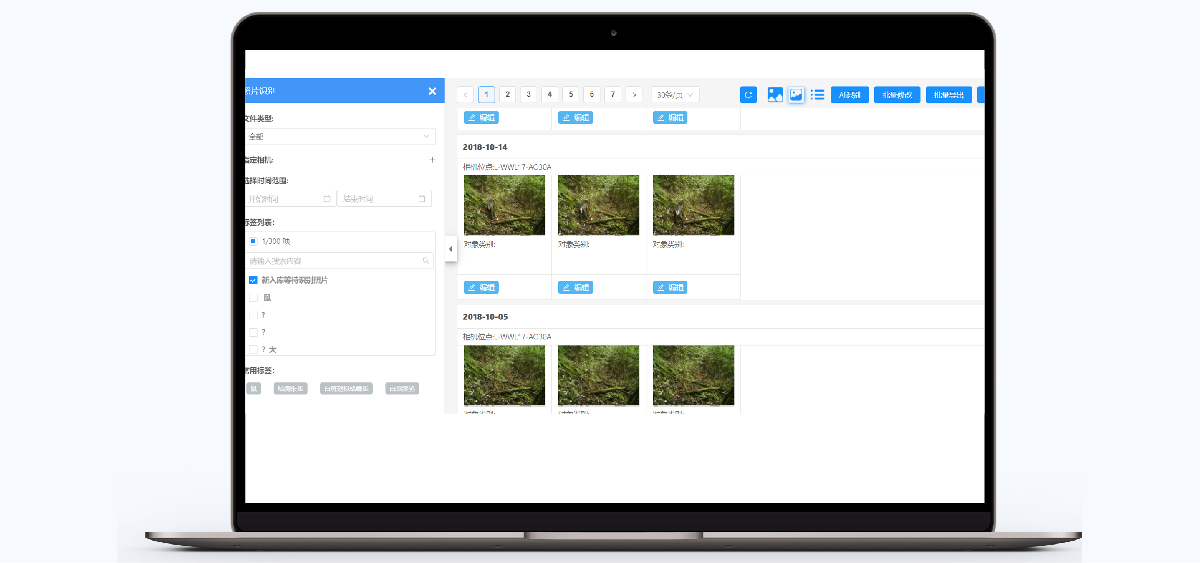Click the tag search magnifier icon

pos(426,261)
